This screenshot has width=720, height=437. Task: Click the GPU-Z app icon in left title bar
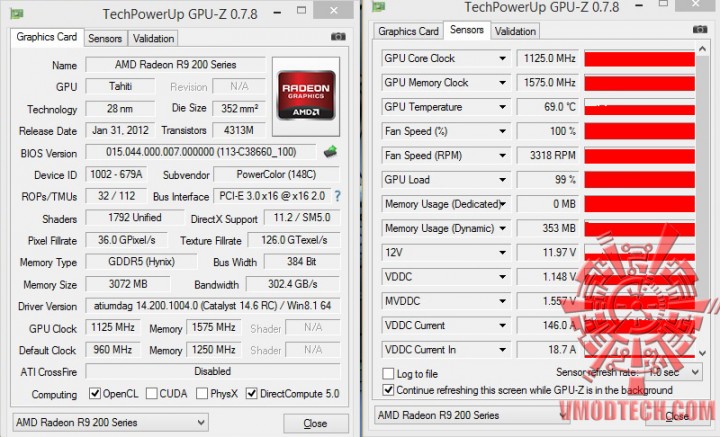click(x=17, y=13)
